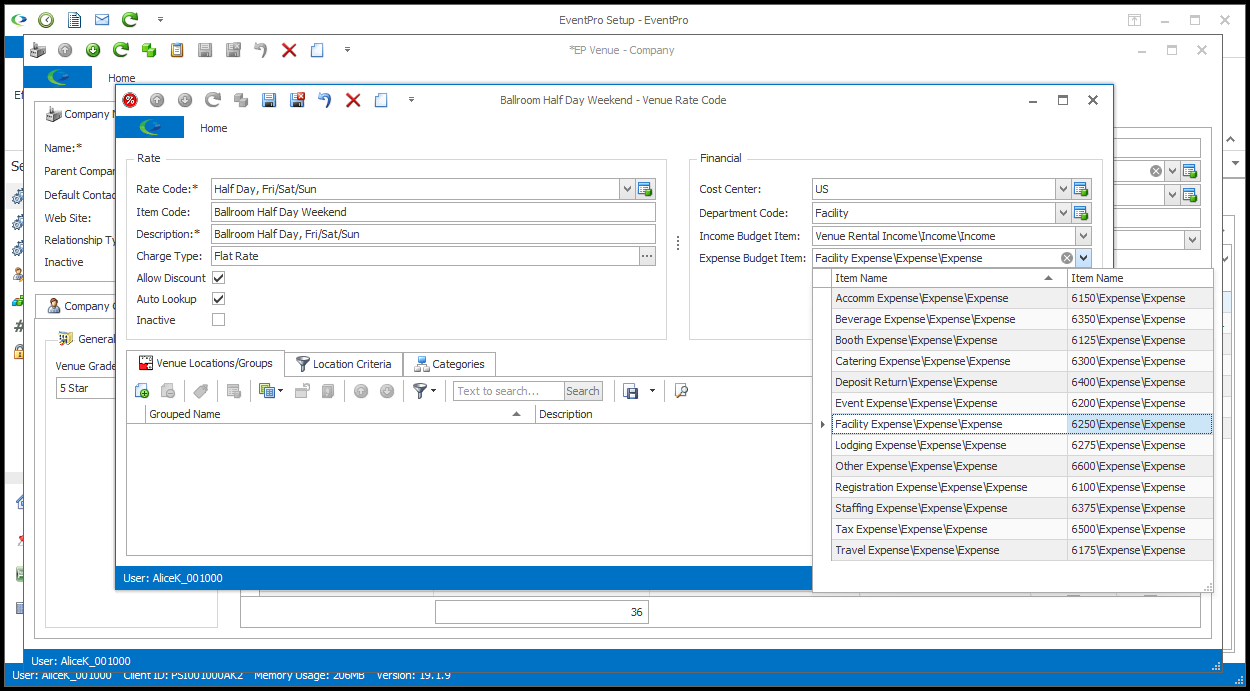Click Save icon in Venue Rate Code window
Screen dimensions: 1250x691
point(269,100)
